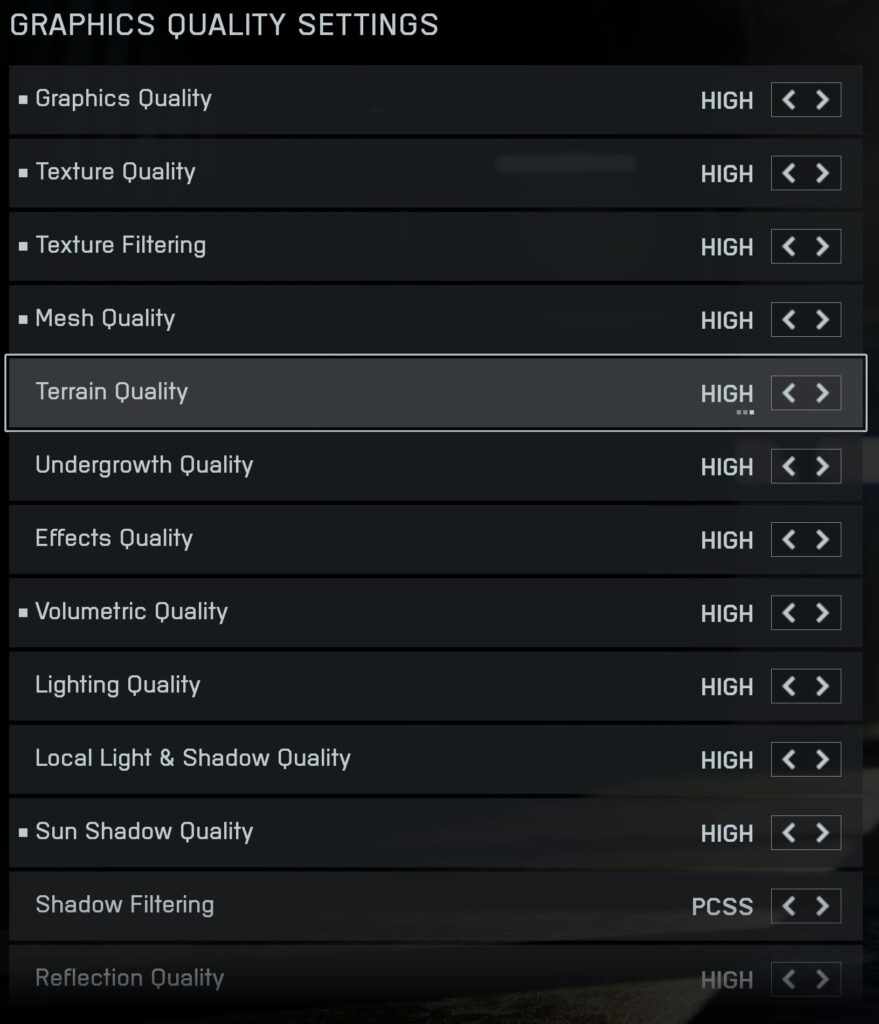Change Shadow Filtering from PCSS to next

tap(822, 906)
